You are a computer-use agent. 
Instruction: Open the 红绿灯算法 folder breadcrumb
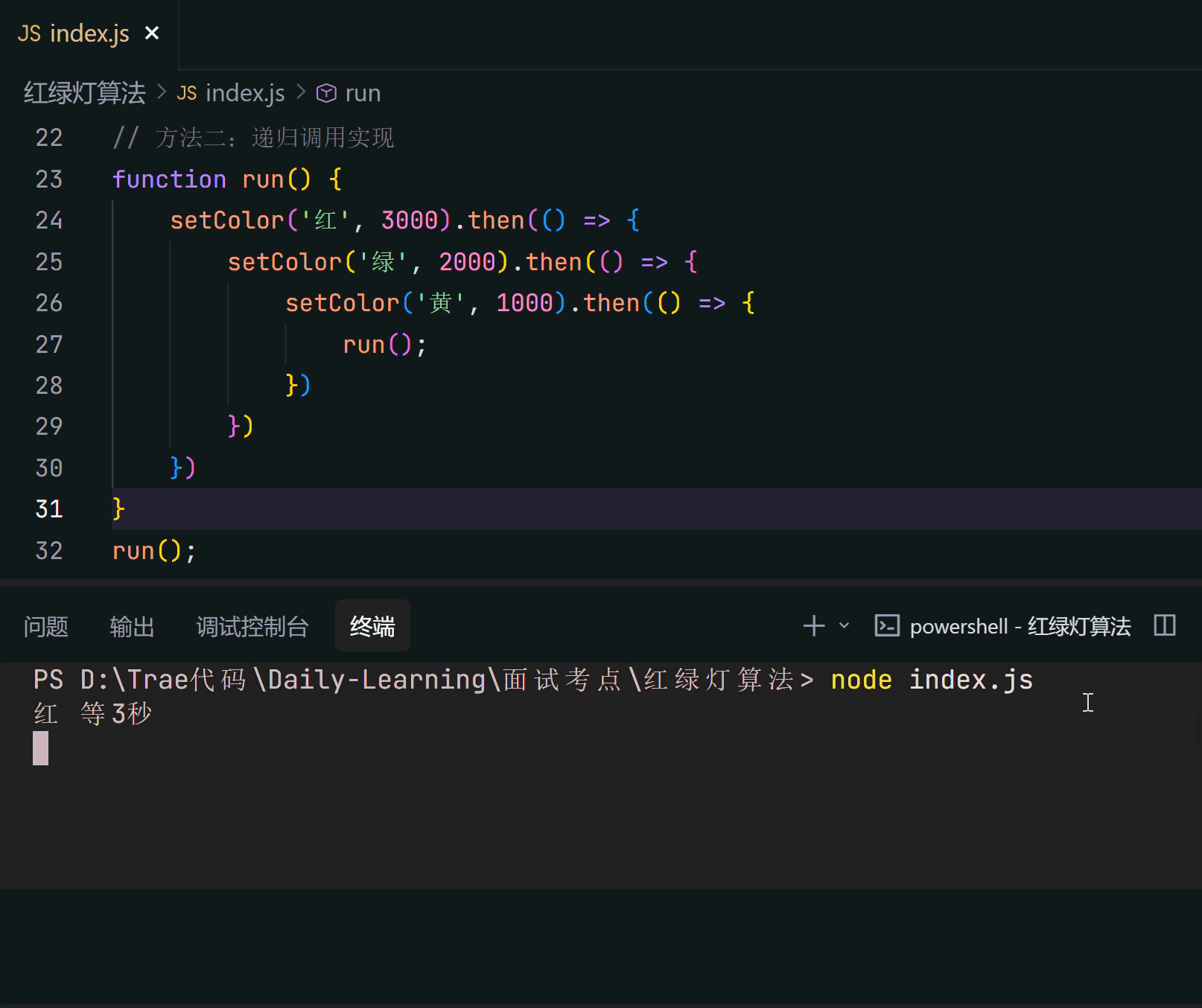[x=85, y=93]
